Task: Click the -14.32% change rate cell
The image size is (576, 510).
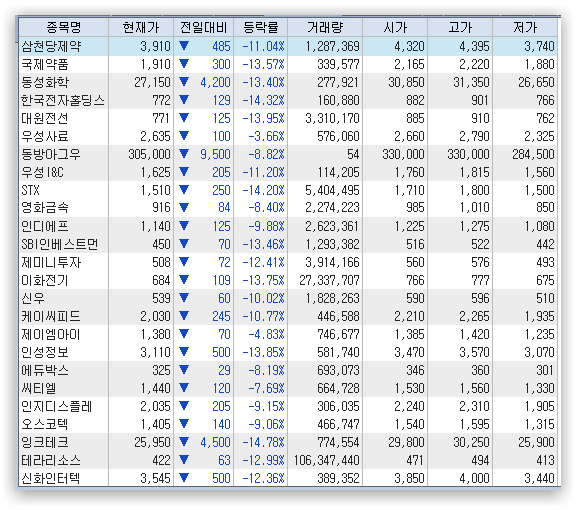Action: pos(263,100)
